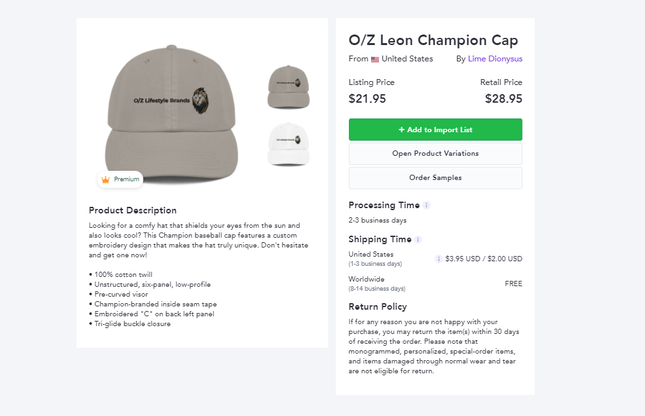Click the Processing Time info icon
The width and height of the screenshot is (645, 416).
tap(427, 205)
